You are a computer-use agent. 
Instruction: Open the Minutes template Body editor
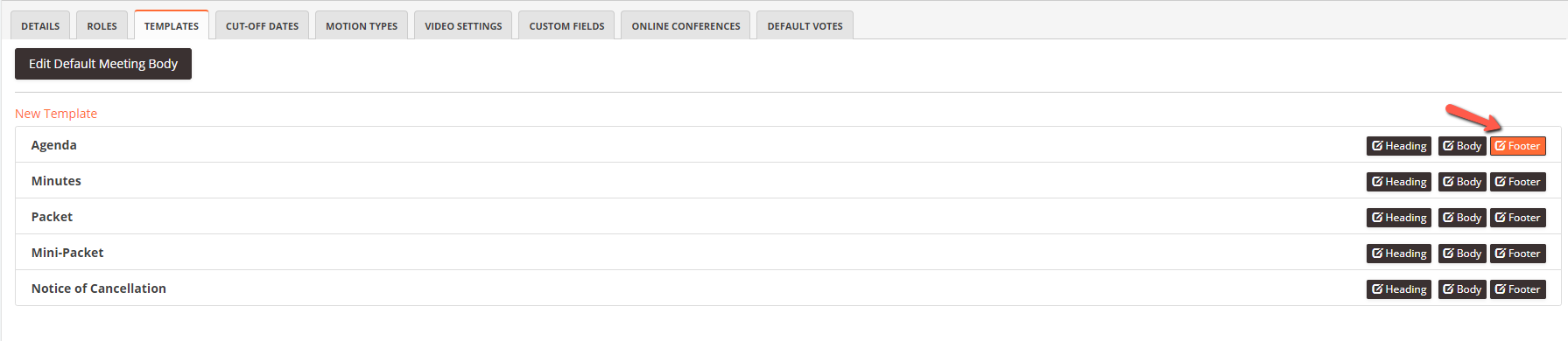click(1462, 182)
